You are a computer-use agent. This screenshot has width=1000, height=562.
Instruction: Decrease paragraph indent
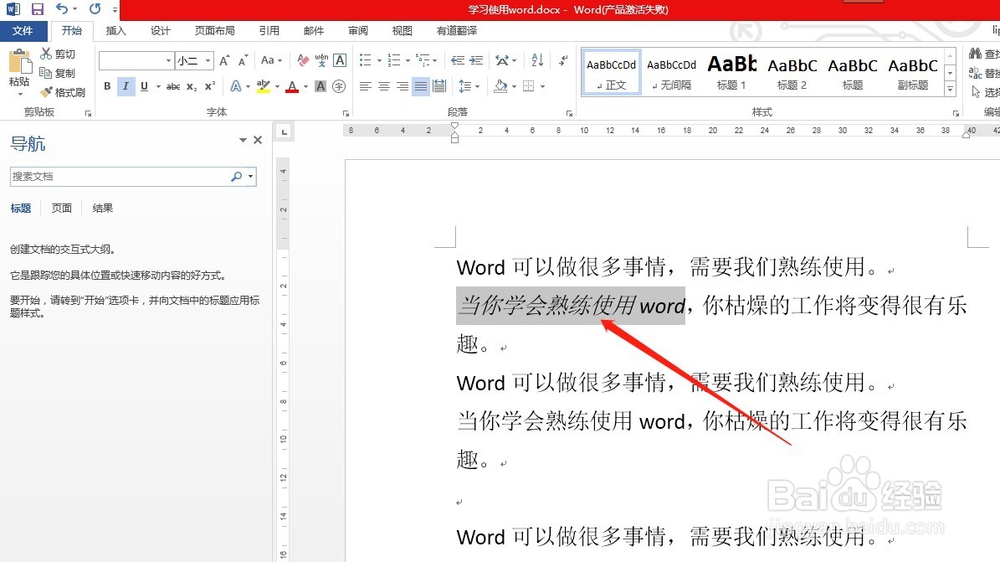click(457, 61)
